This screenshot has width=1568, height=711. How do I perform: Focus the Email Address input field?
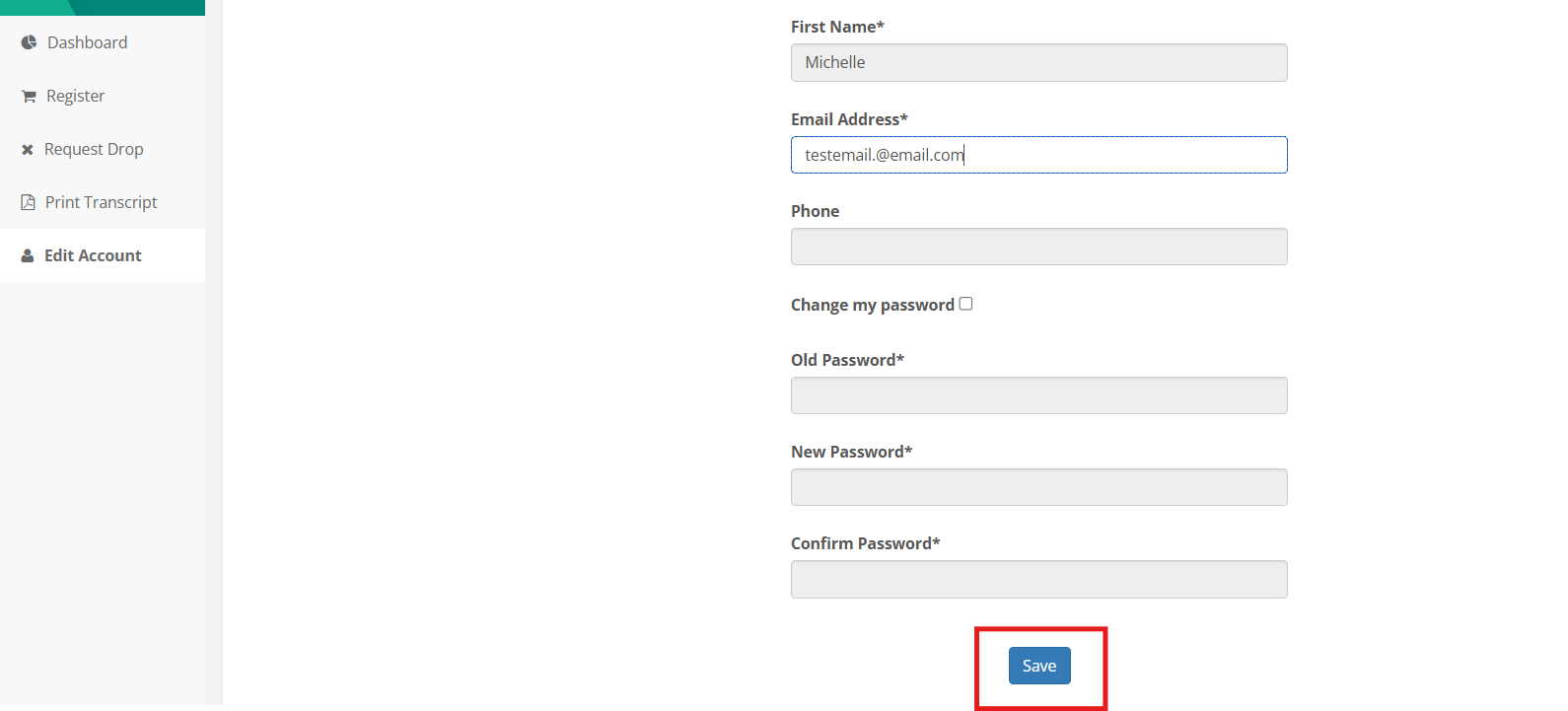1038,155
